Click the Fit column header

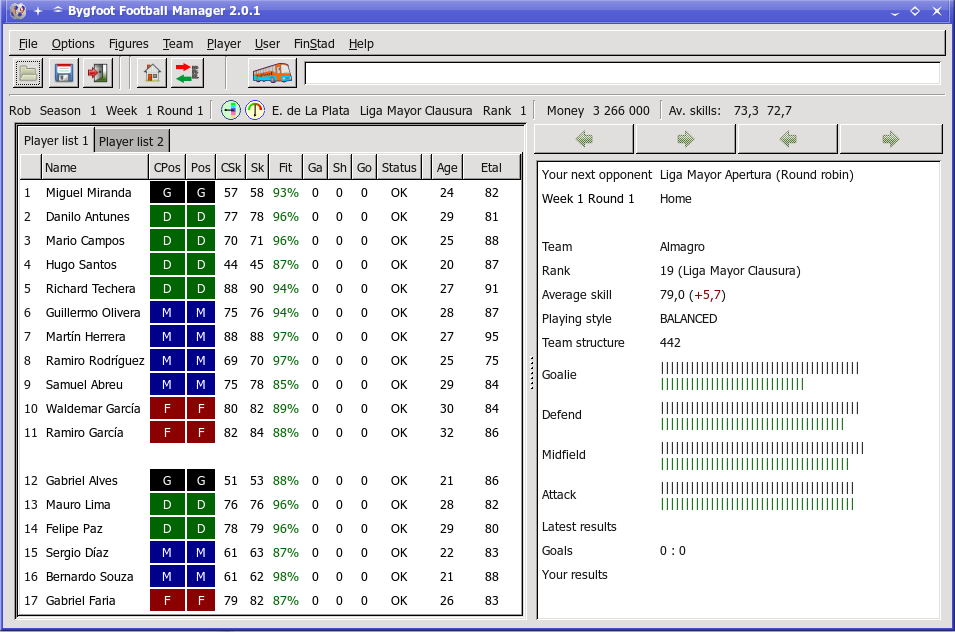click(286, 167)
